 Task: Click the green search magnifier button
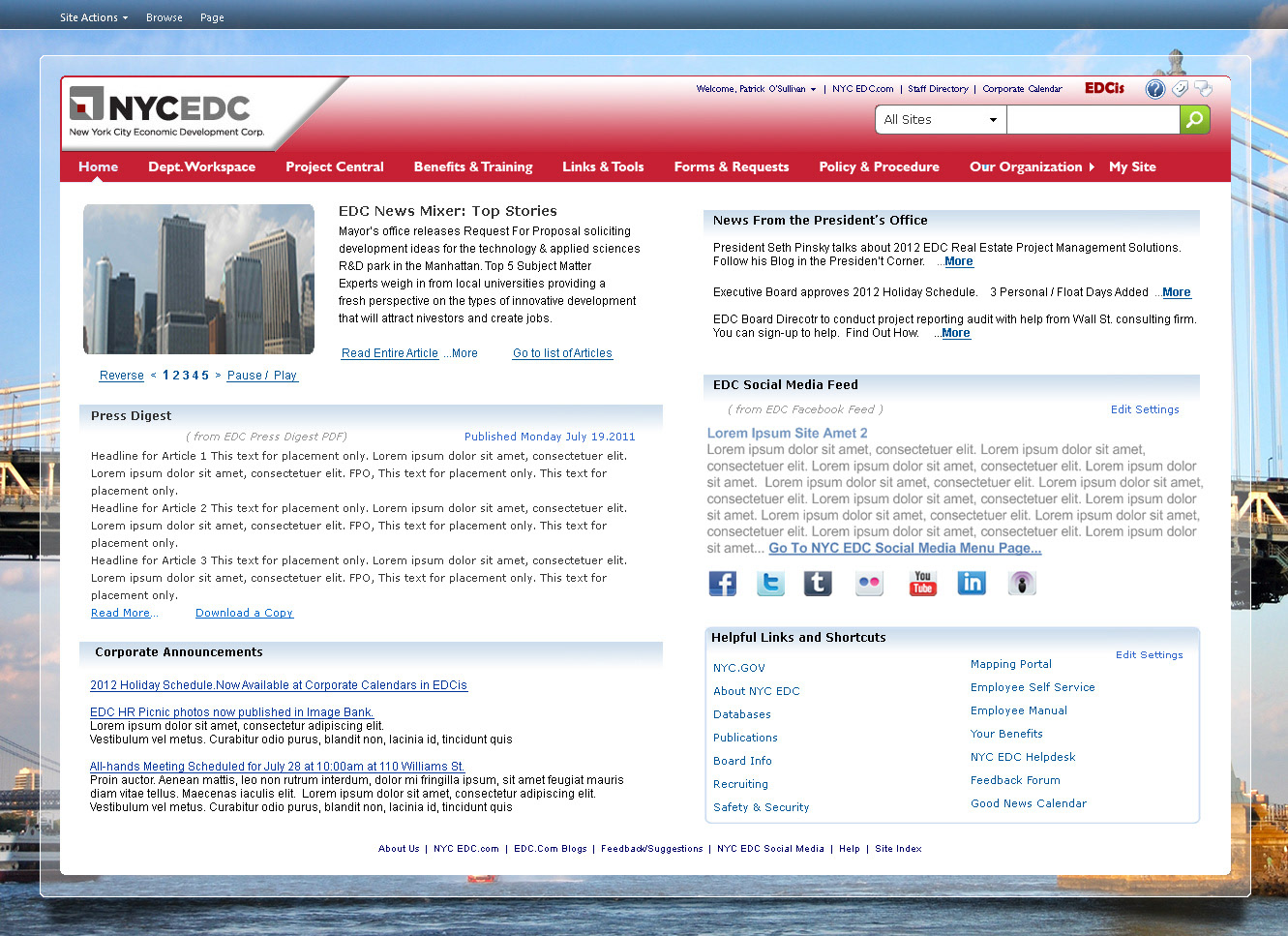[x=1195, y=119]
